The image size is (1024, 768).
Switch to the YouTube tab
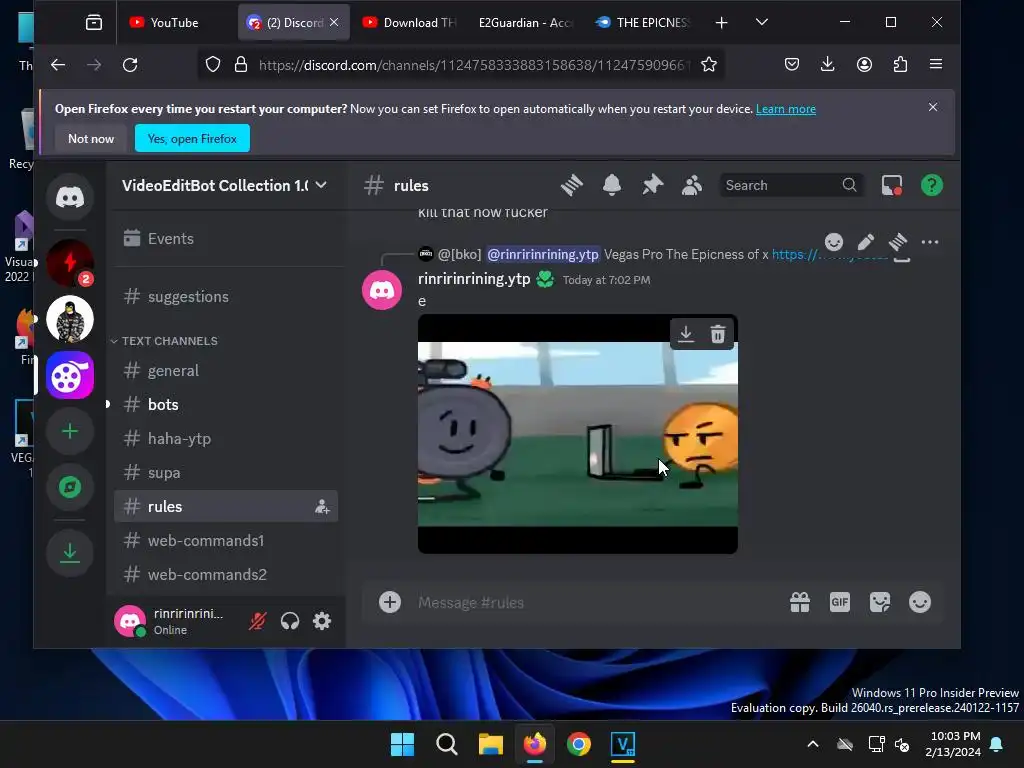[x=176, y=23]
